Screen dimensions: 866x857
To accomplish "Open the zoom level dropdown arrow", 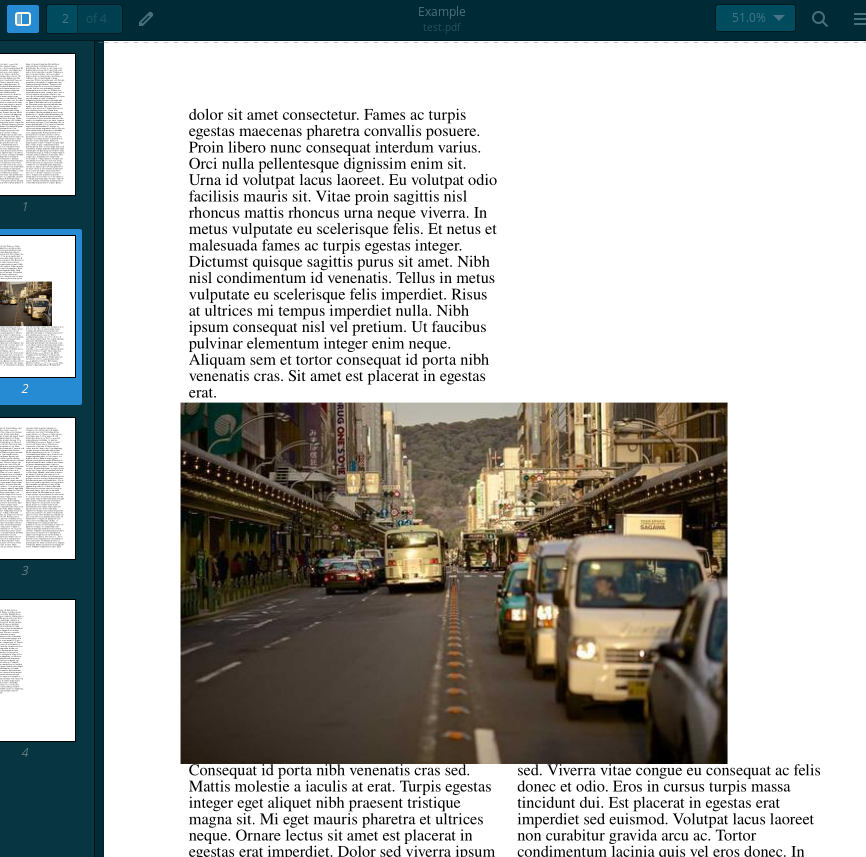I will [x=779, y=17].
